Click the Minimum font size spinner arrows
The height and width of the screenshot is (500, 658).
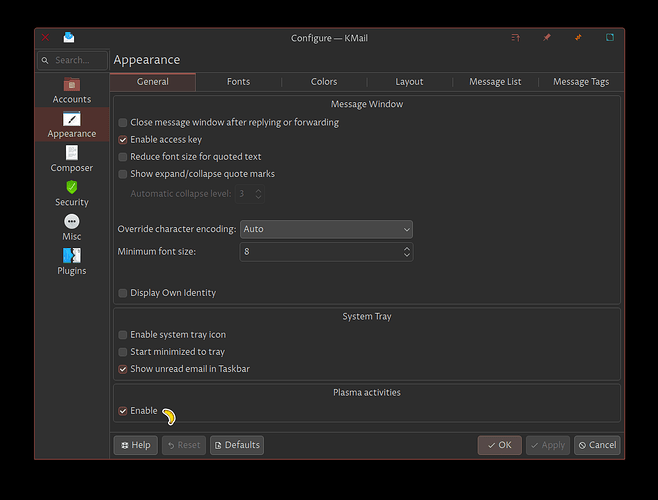pyautogui.click(x=406, y=252)
